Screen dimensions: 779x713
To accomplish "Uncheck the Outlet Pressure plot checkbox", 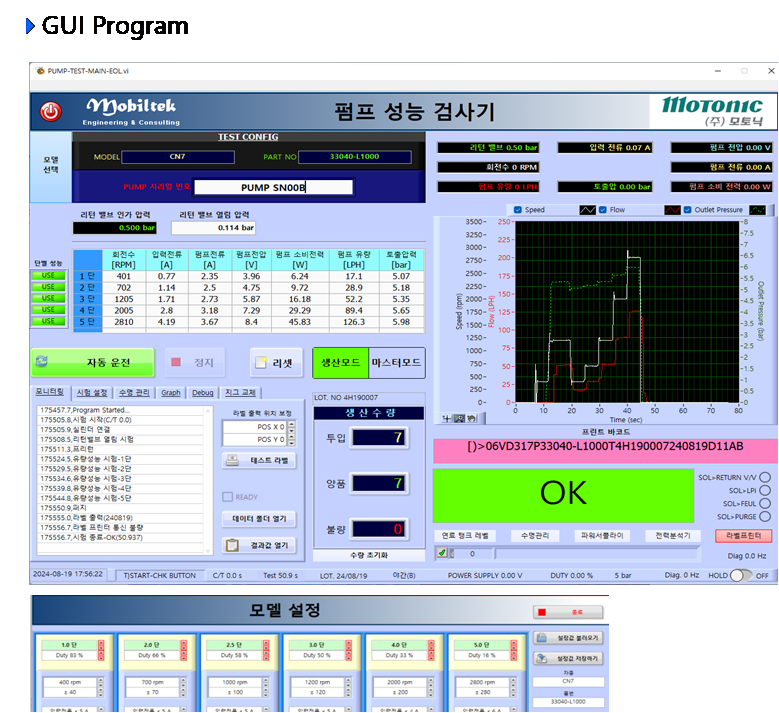I will pyautogui.click(x=688, y=210).
